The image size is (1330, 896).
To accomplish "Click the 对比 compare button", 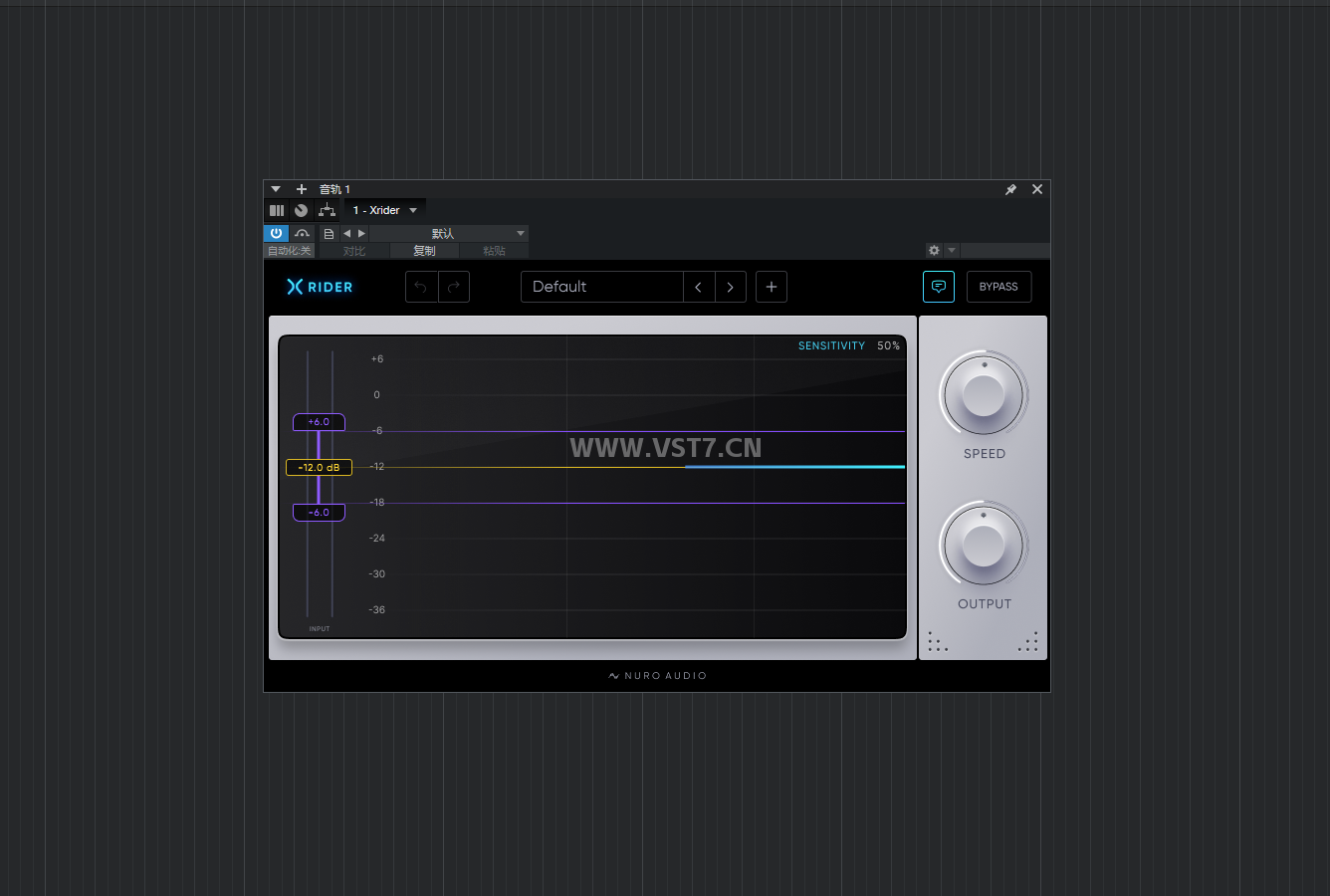I will (x=354, y=251).
